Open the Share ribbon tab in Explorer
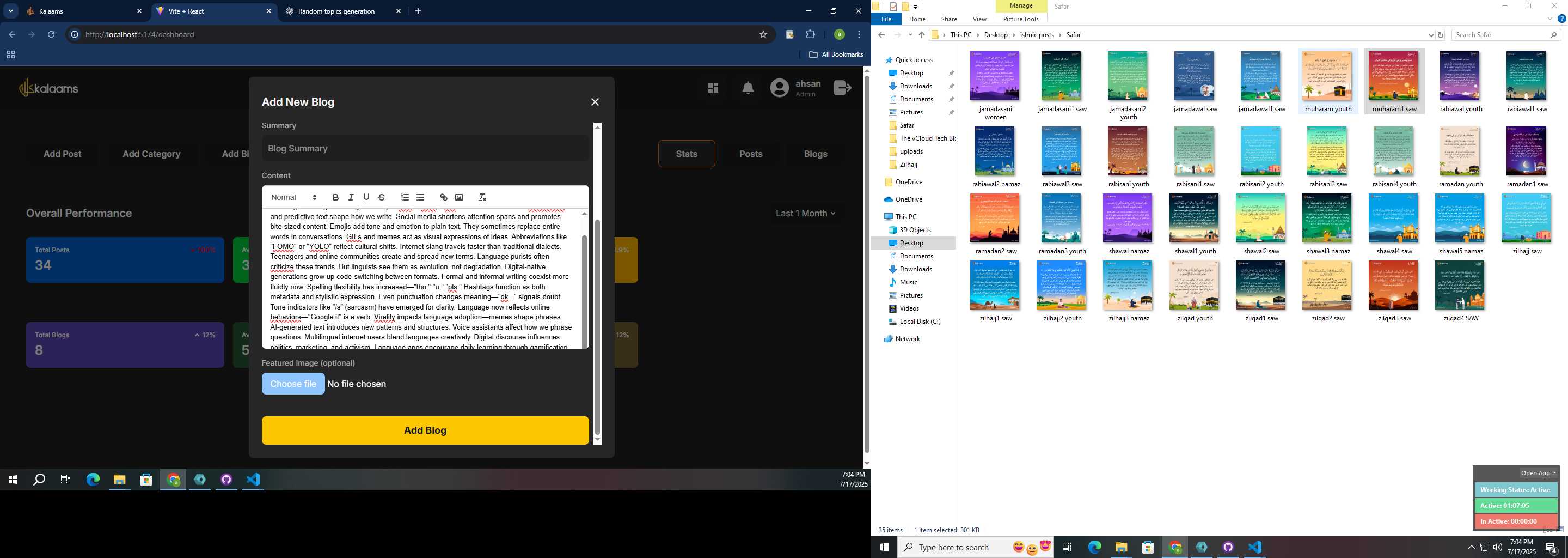1568x558 pixels. [x=949, y=19]
